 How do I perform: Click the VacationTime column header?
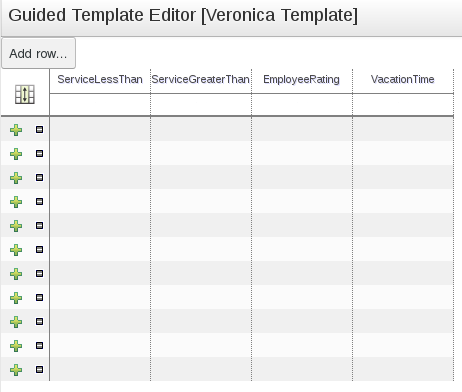click(403, 79)
